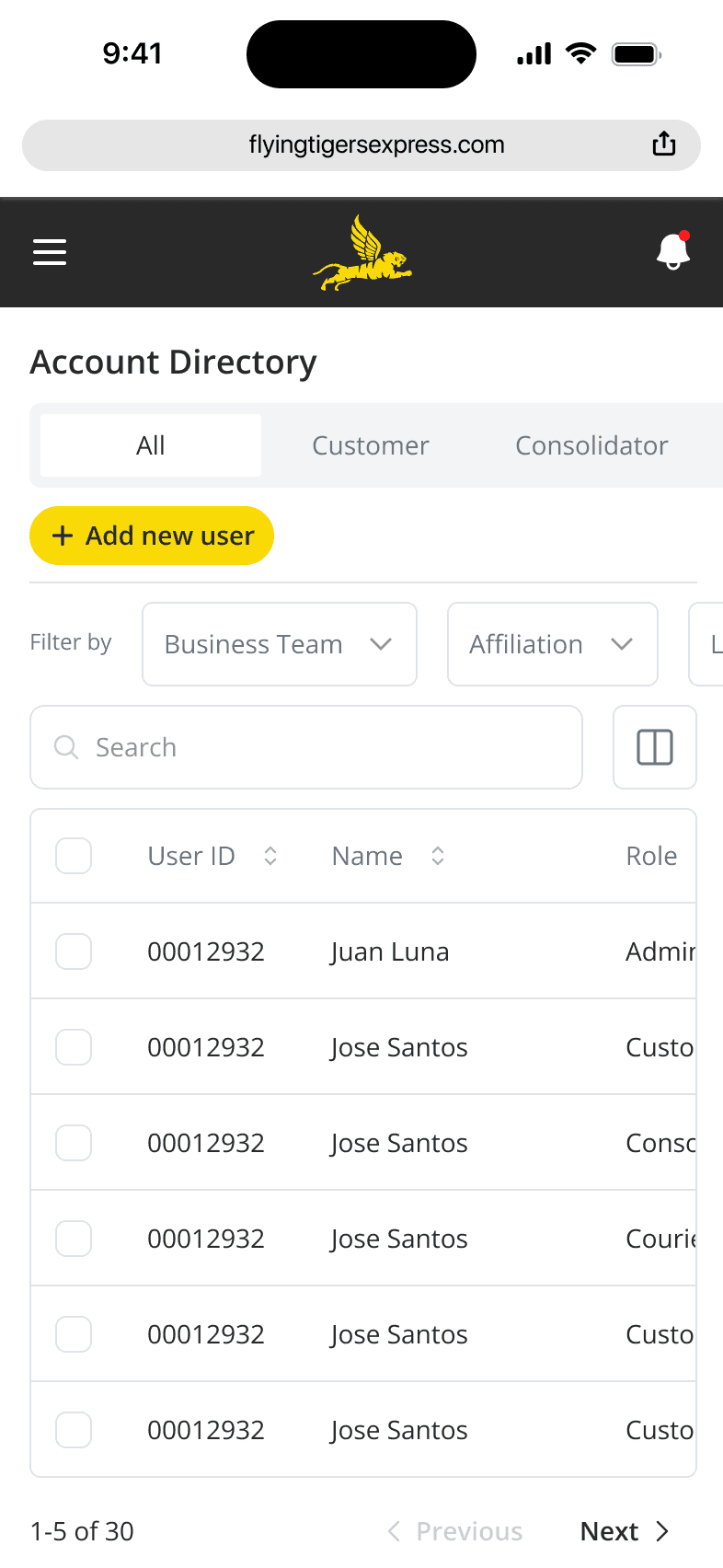Tap the browser share icon
The width and height of the screenshot is (723, 1568).
664,144
